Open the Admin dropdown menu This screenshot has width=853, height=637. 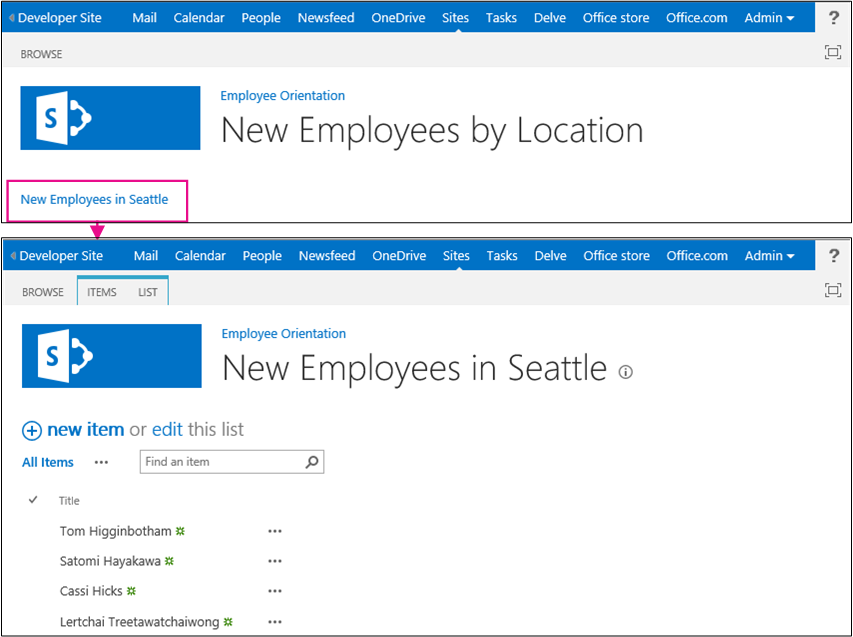coord(768,17)
